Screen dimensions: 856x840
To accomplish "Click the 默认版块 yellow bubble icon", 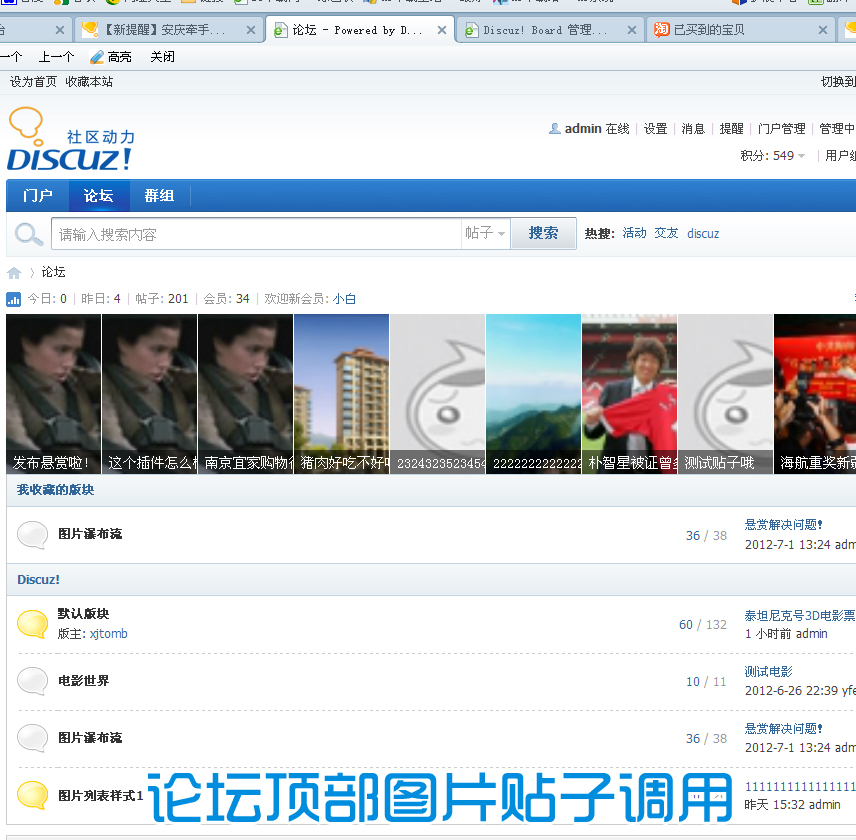I will pos(33,624).
